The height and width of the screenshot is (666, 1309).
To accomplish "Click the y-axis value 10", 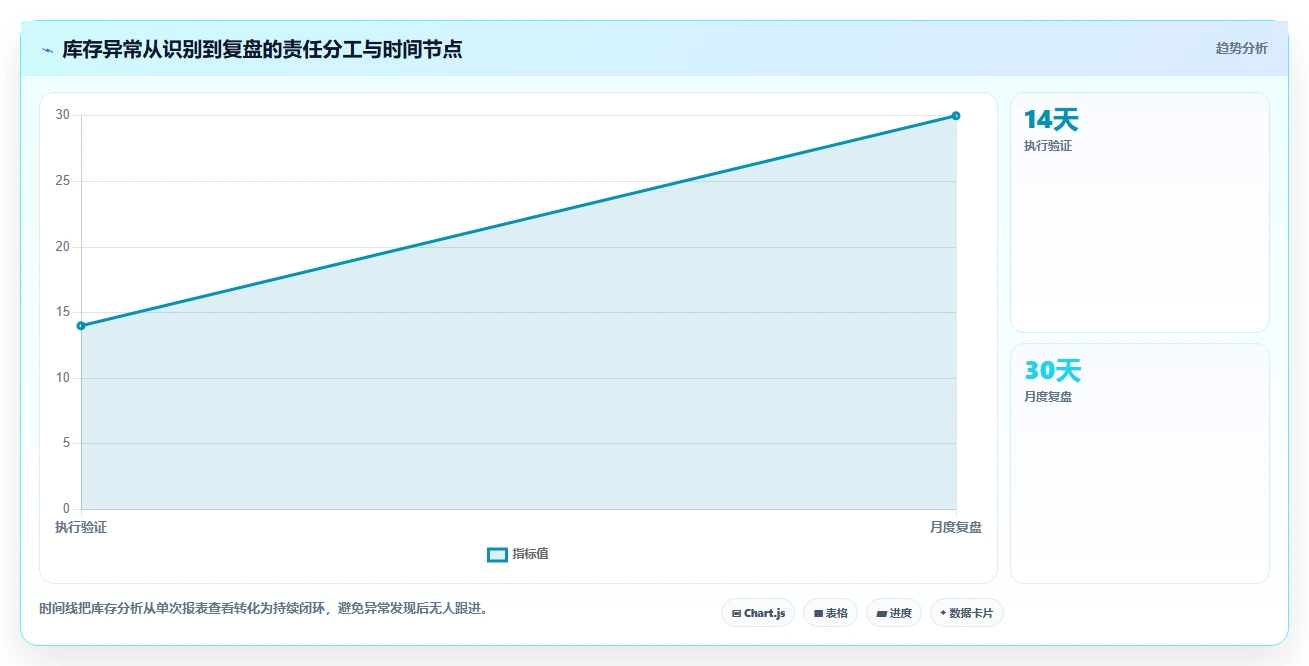I will [63, 377].
